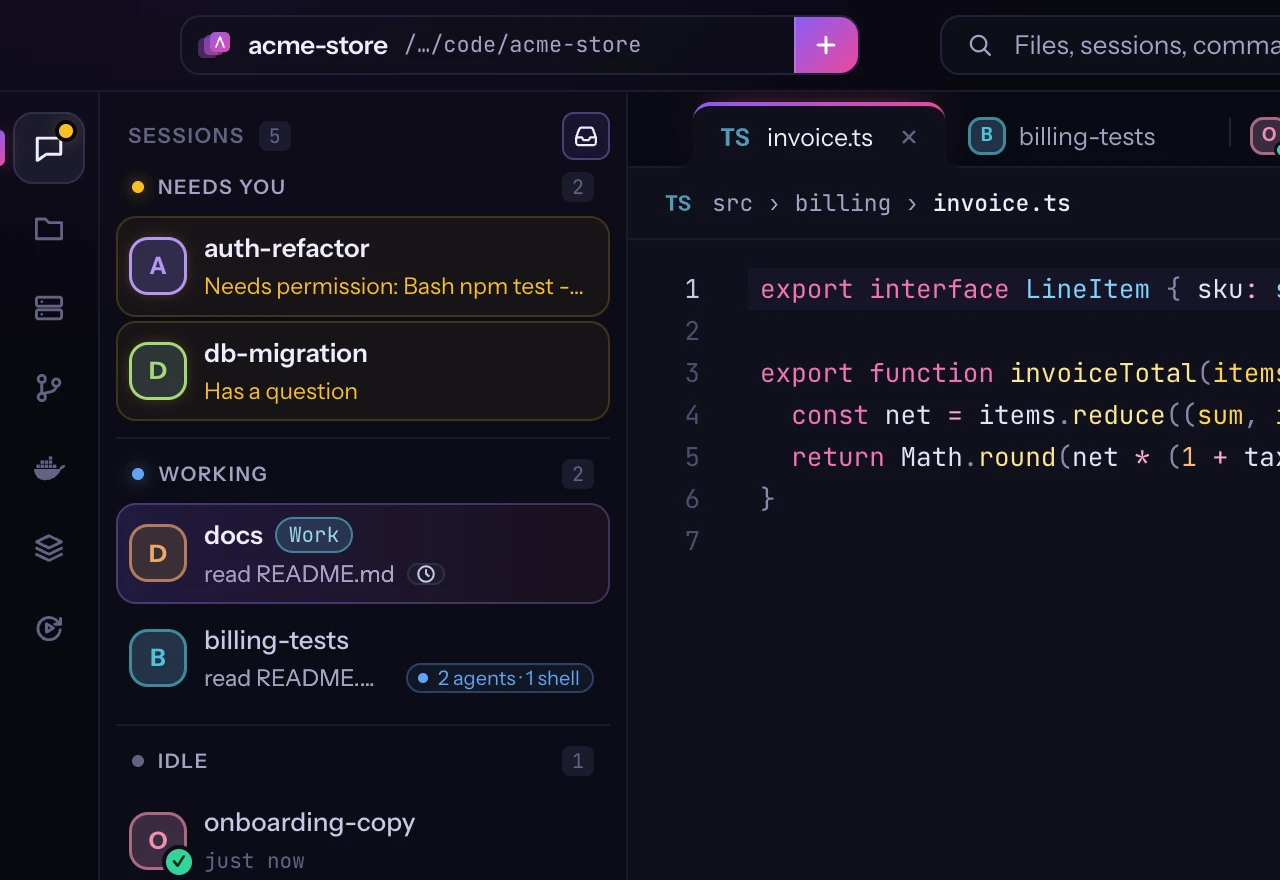Click the Needs permission status text
This screenshot has width=1280, height=880.
tap(394, 287)
